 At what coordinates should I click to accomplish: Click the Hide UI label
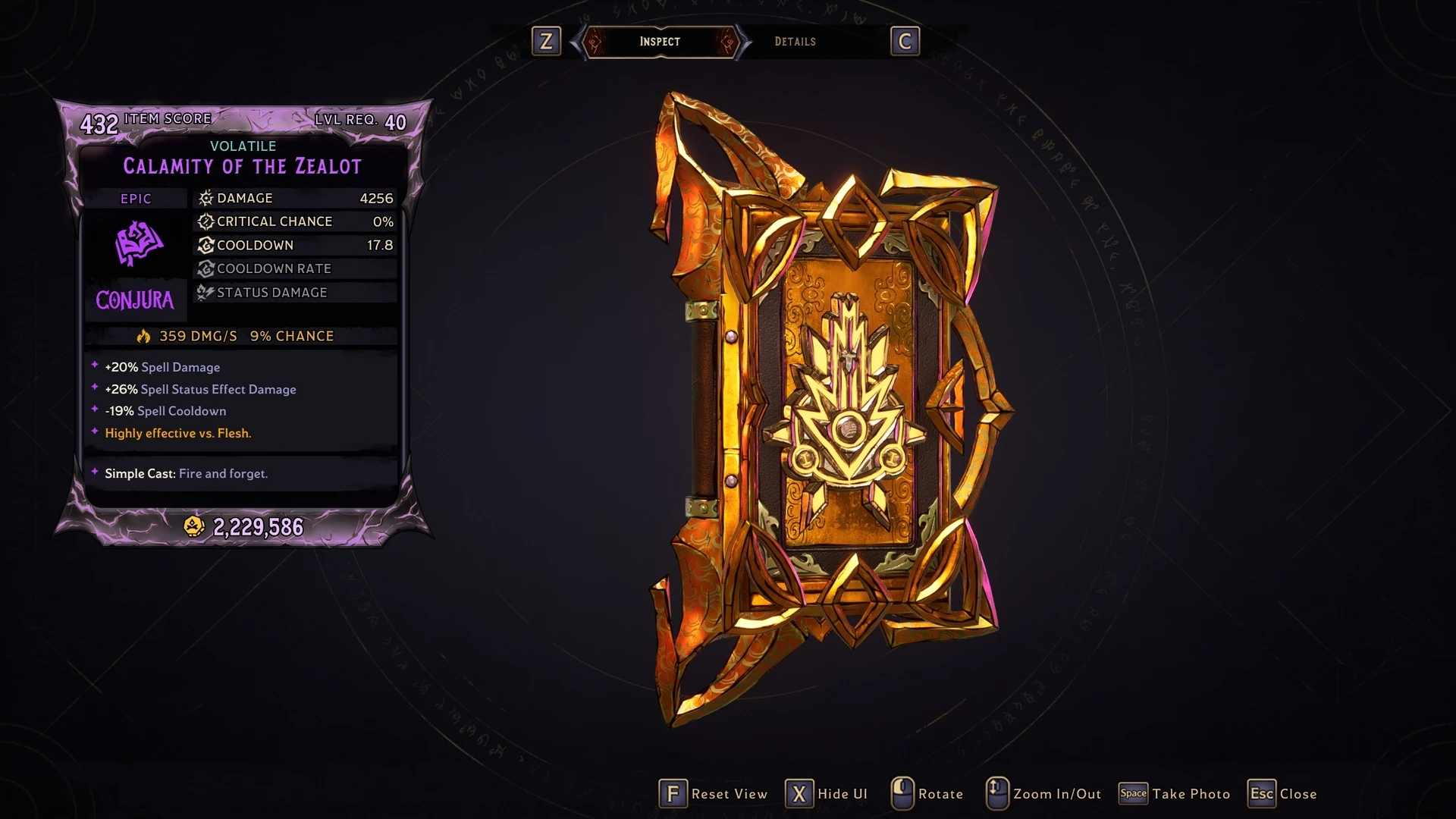(842, 794)
